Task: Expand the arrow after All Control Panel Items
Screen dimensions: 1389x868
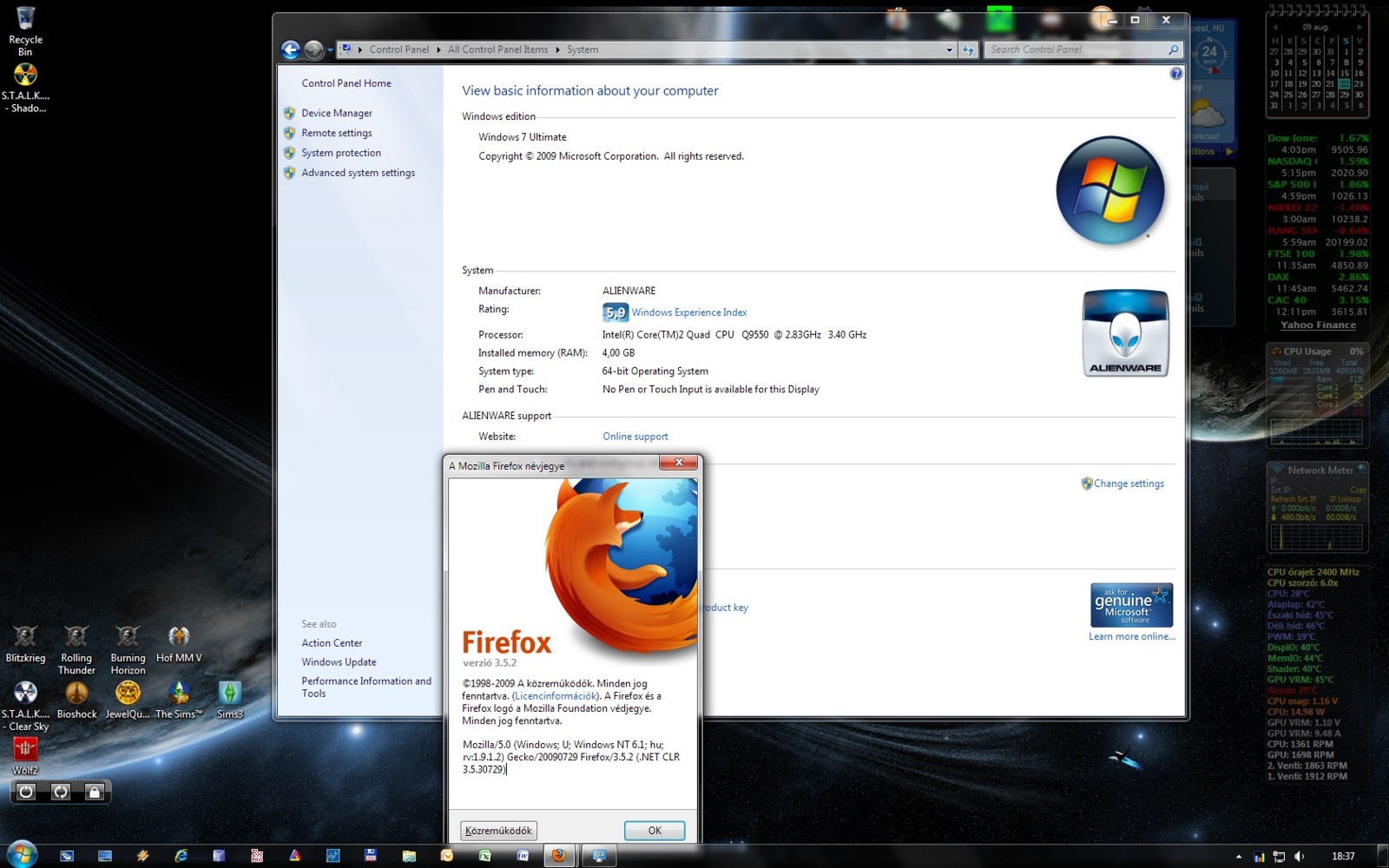Action: 558,49
